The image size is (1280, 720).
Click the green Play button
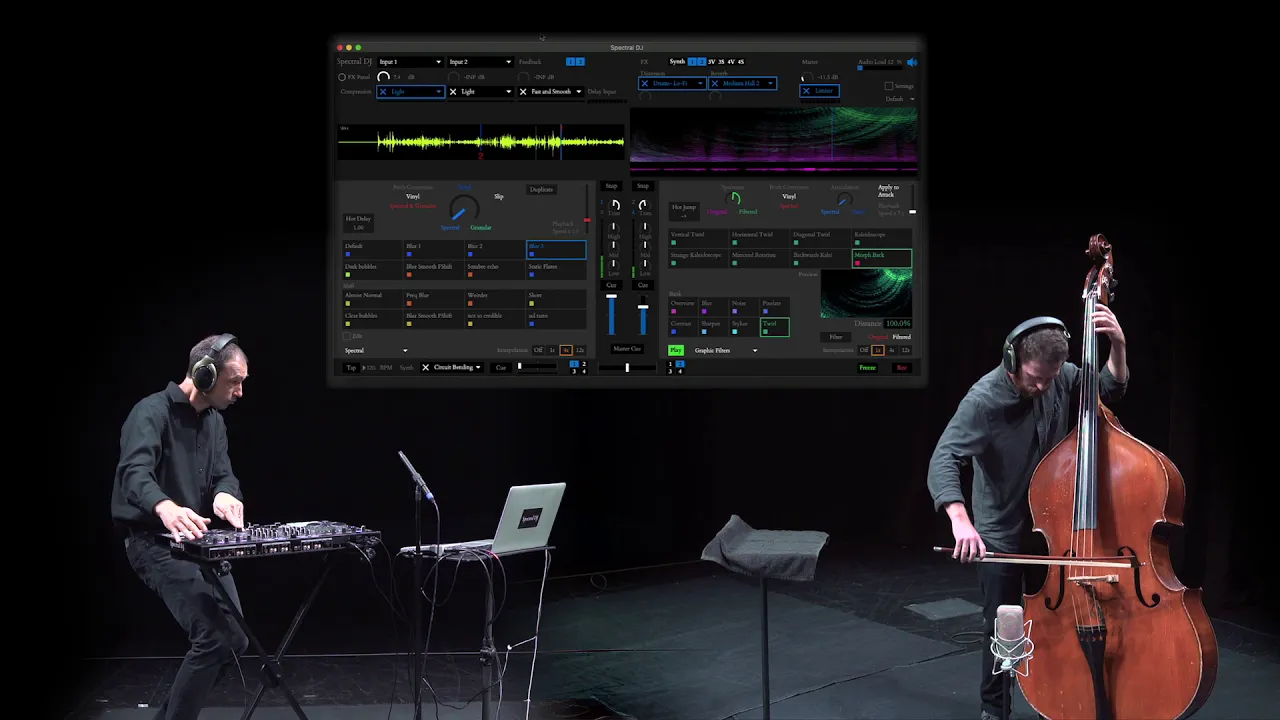pos(676,350)
